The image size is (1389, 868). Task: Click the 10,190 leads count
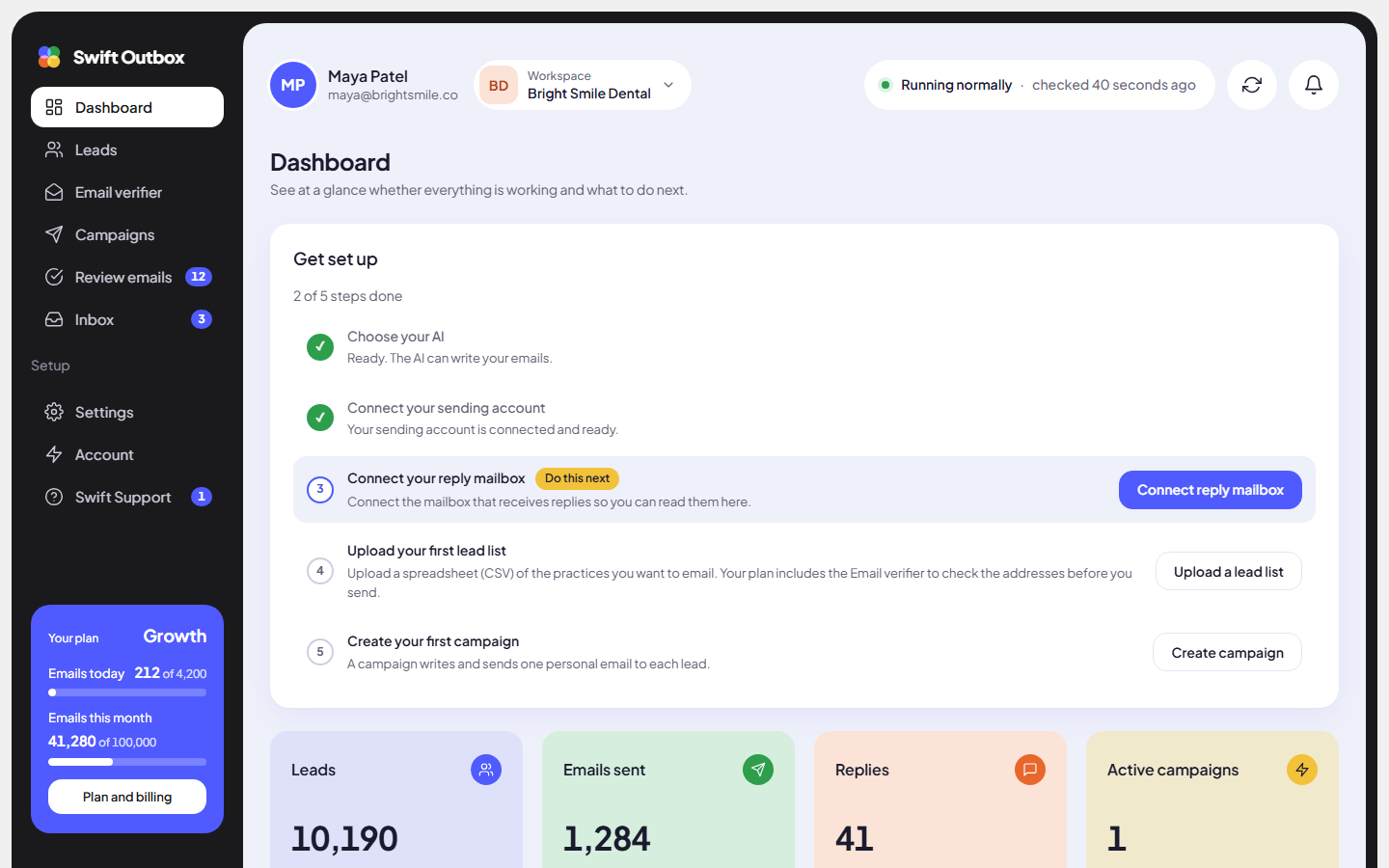click(x=344, y=838)
